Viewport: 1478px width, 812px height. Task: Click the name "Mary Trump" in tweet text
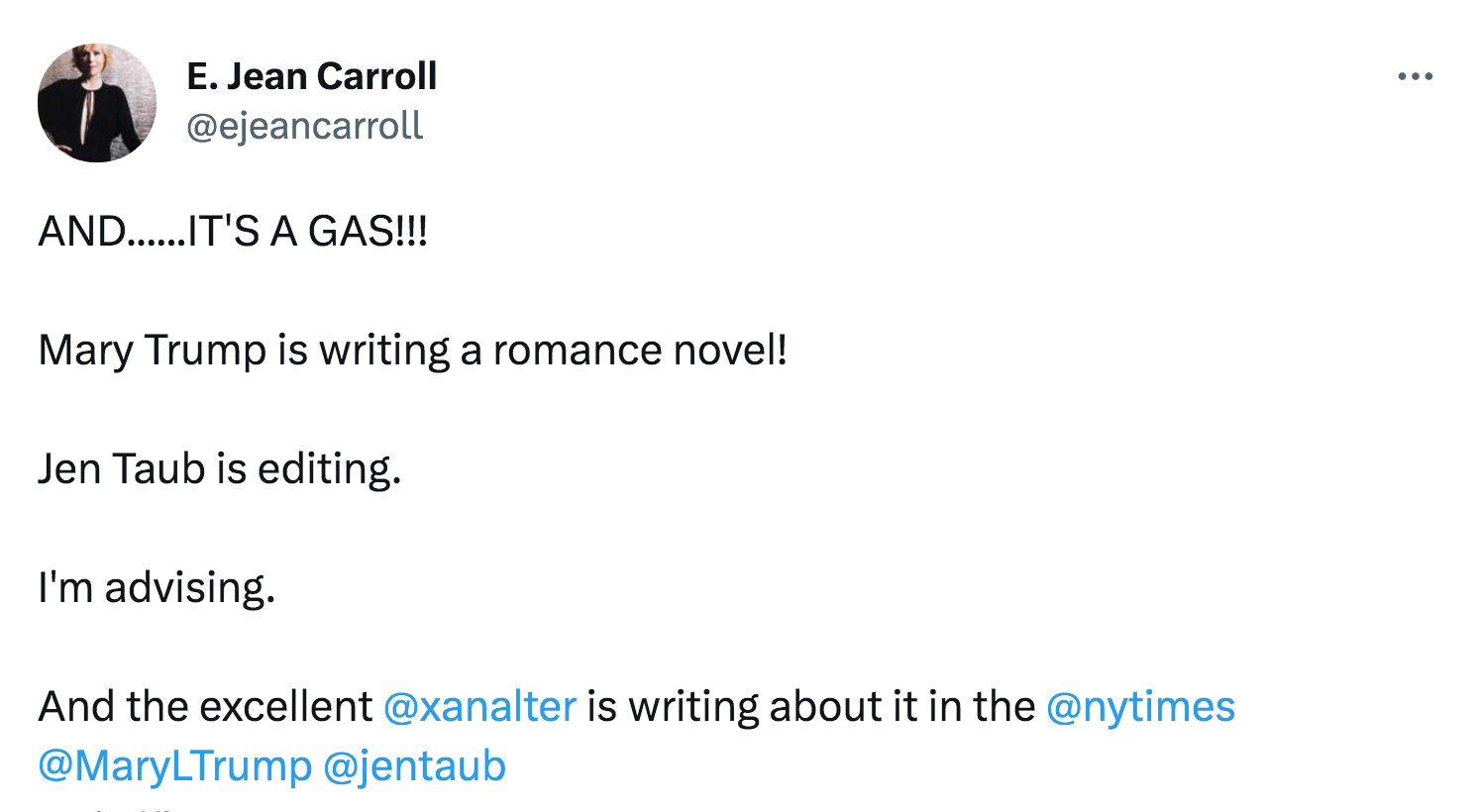point(153,351)
